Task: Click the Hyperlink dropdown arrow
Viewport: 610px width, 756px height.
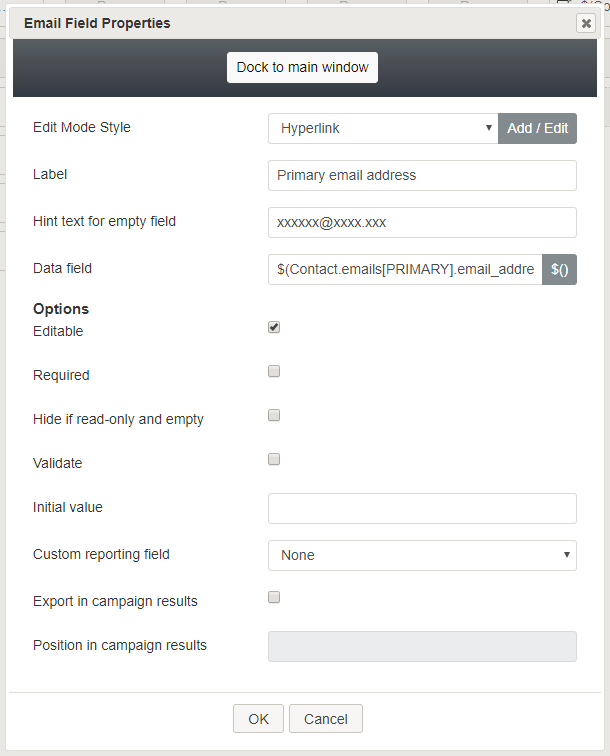Action: coord(488,128)
